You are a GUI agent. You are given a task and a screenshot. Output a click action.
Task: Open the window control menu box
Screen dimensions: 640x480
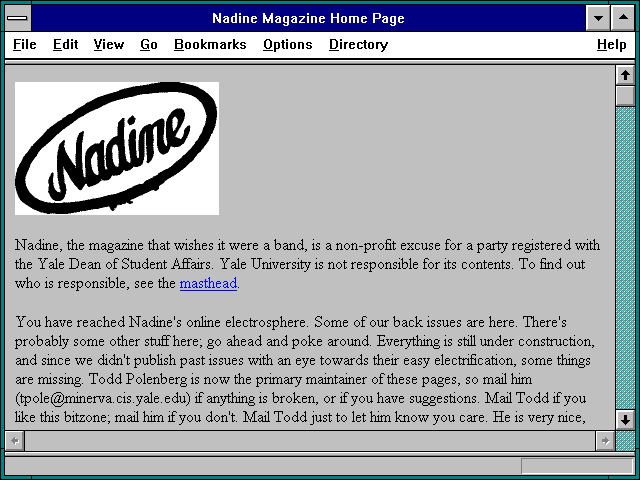(18, 18)
